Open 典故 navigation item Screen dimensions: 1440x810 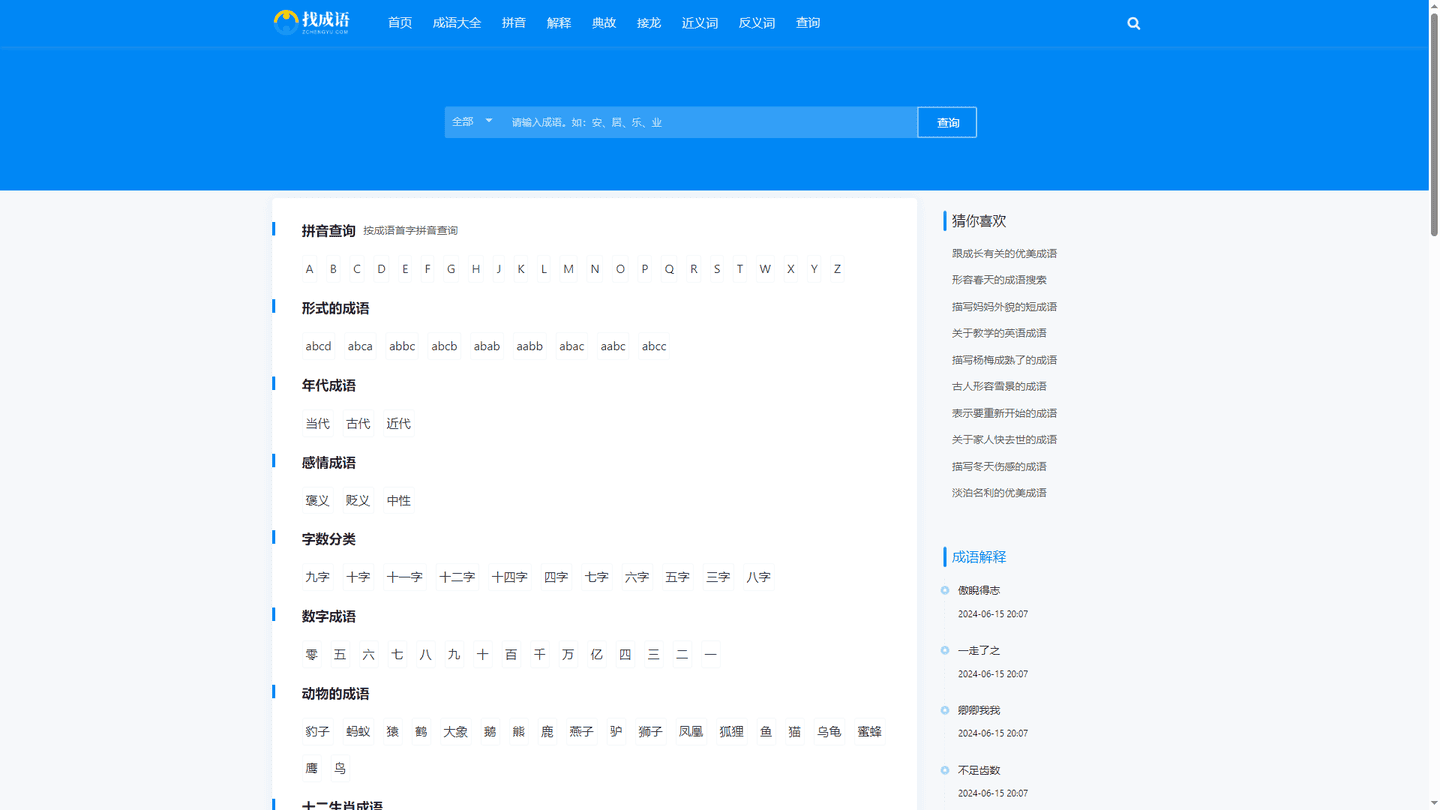[604, 23]
